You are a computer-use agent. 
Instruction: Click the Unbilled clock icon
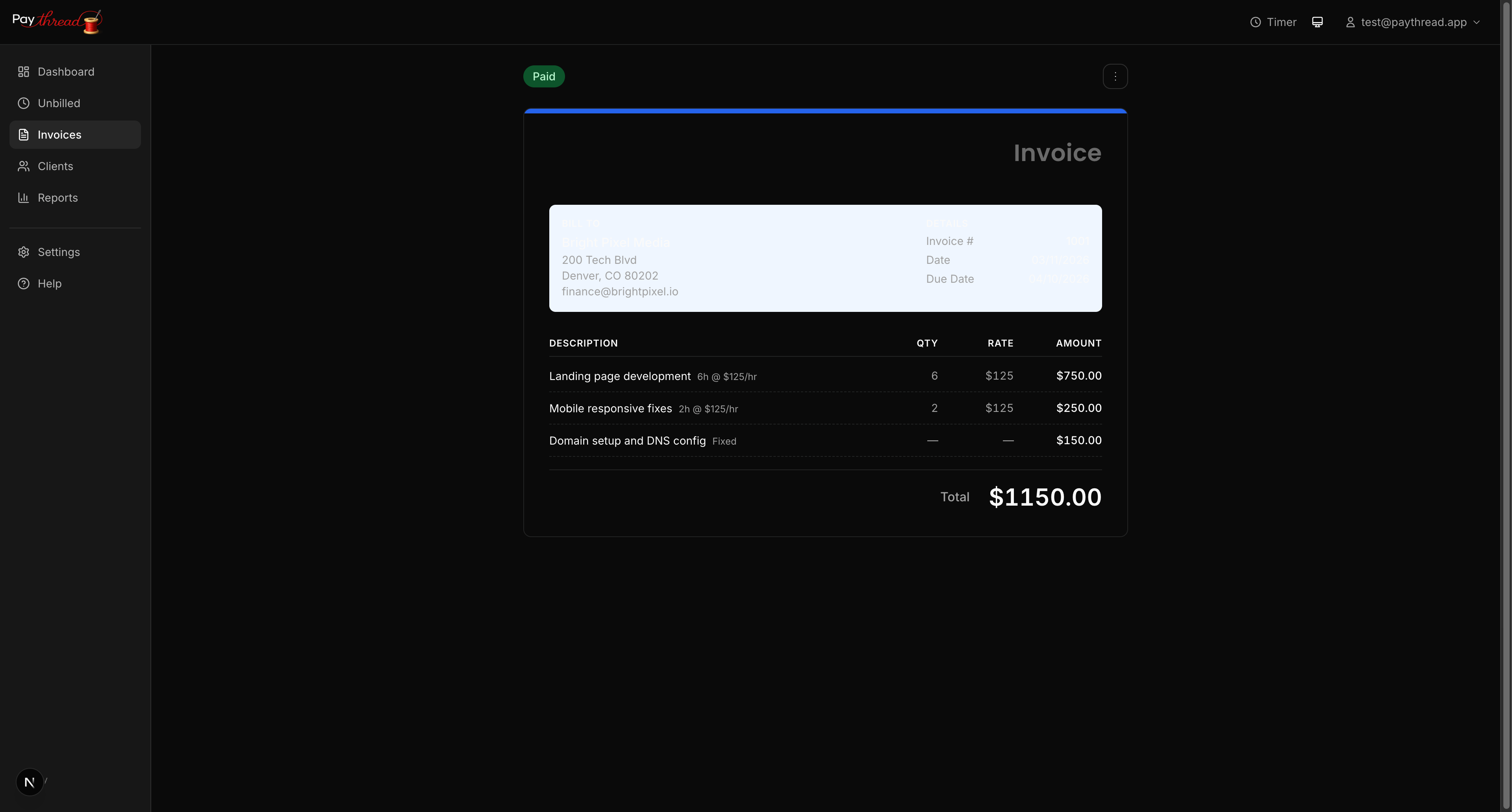[x=24, y=103]
